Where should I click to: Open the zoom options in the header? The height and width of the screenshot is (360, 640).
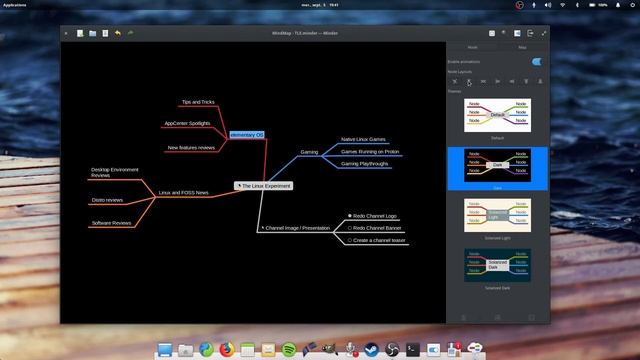492,33
